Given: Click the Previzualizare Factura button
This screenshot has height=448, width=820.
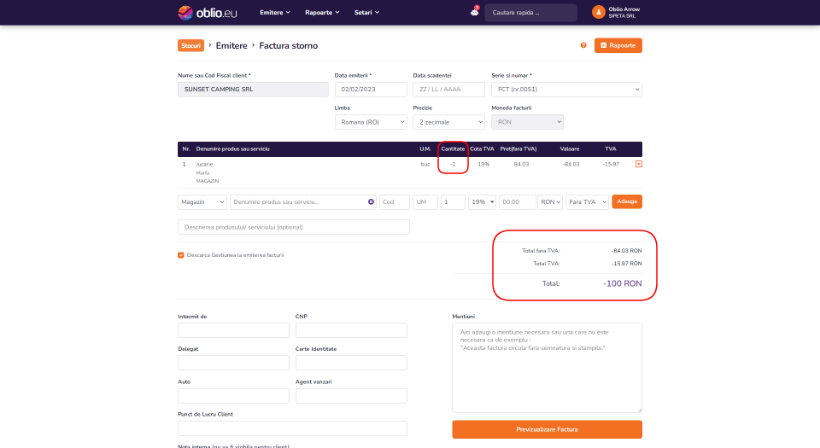Looking at the screenshot, I should pos(547,429).
